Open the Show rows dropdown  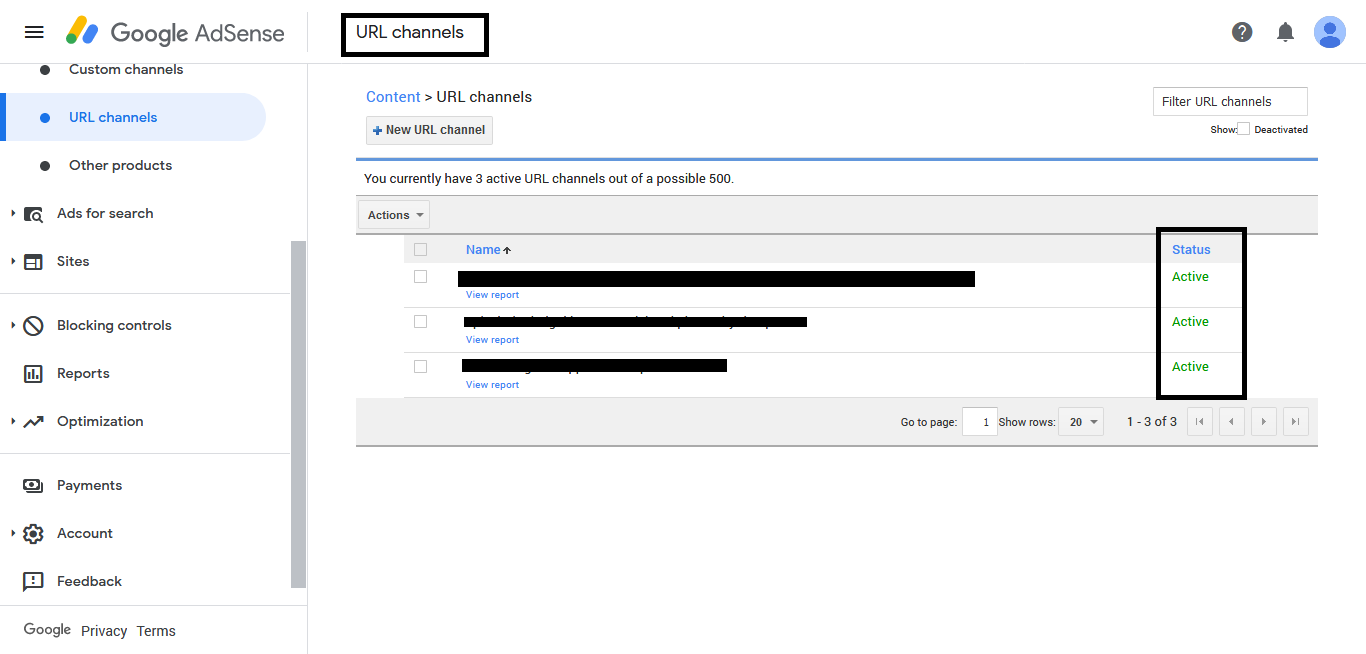click(x=1082, y=422)
